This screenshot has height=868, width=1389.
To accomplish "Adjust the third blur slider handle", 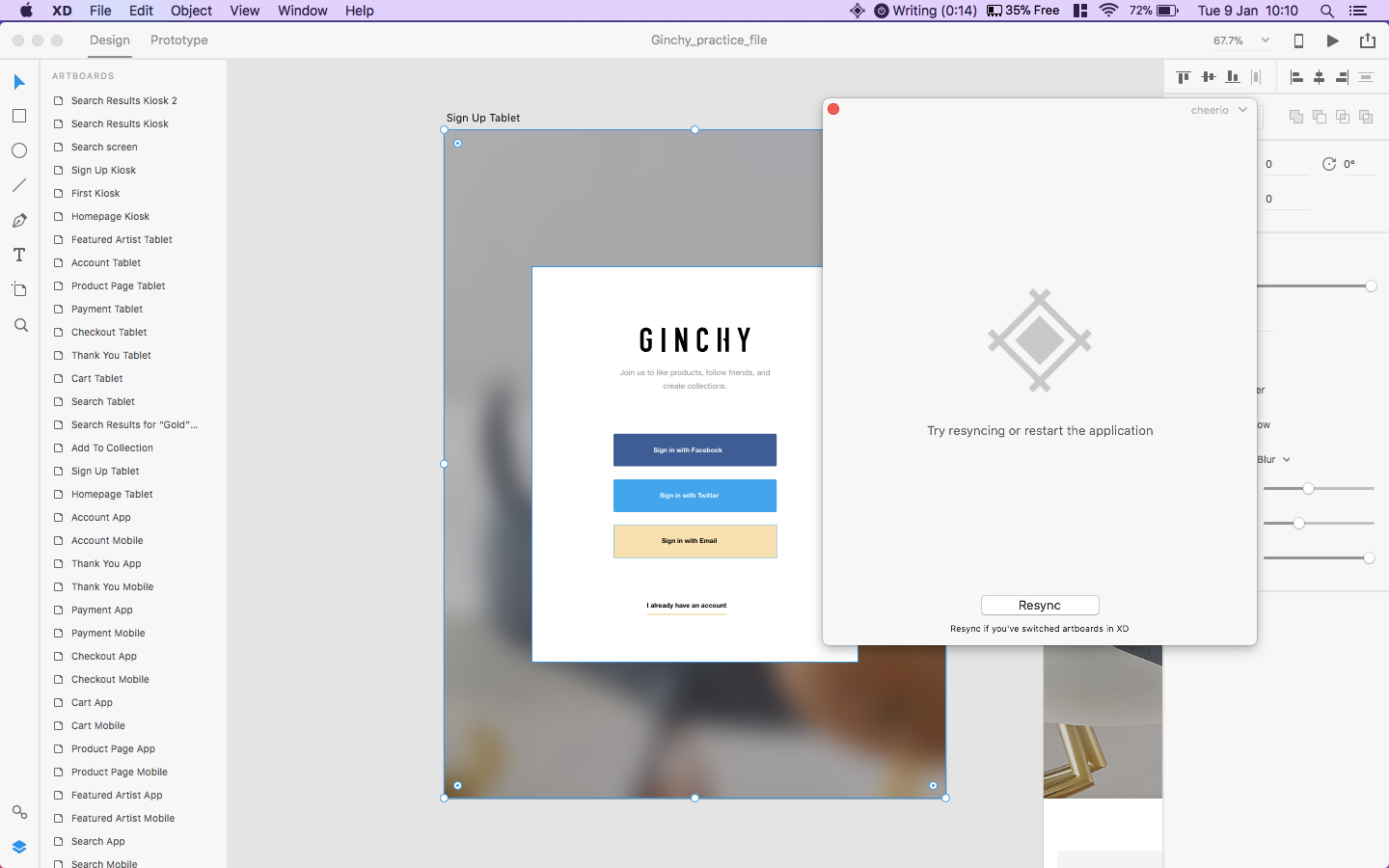I will click(x=1369, y=558).
